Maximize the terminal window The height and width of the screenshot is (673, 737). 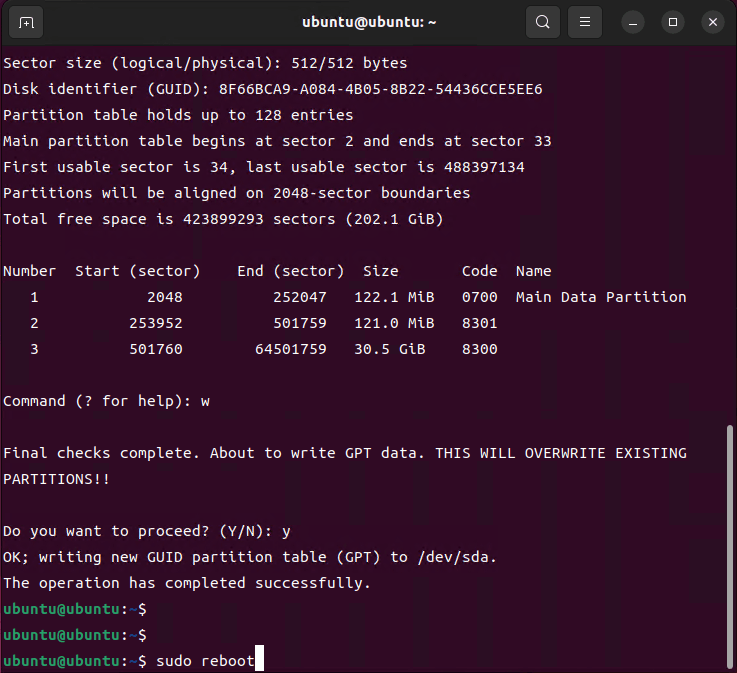[x=673, y=22]
